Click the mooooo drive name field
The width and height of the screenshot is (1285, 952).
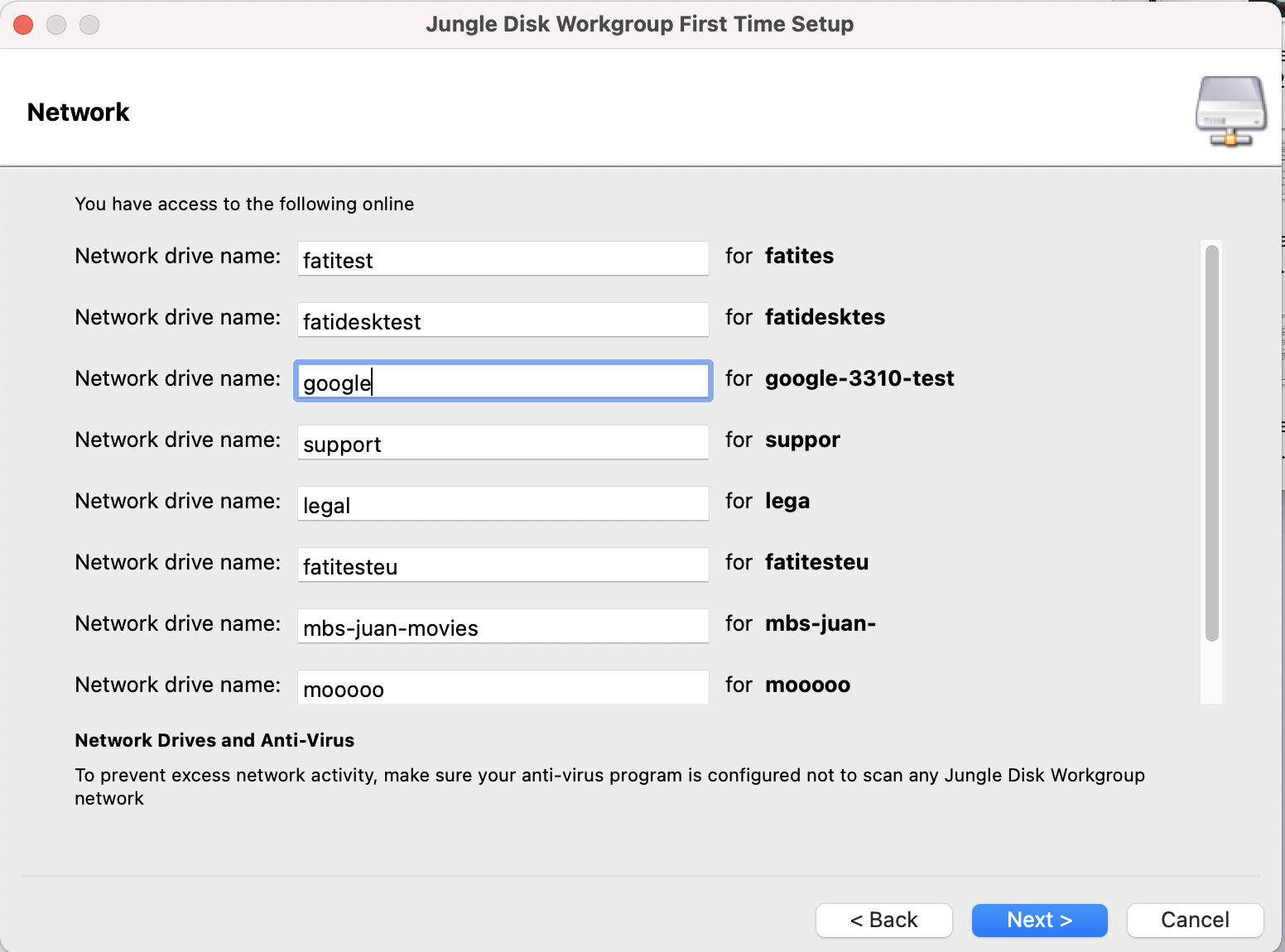pos(503,687)
